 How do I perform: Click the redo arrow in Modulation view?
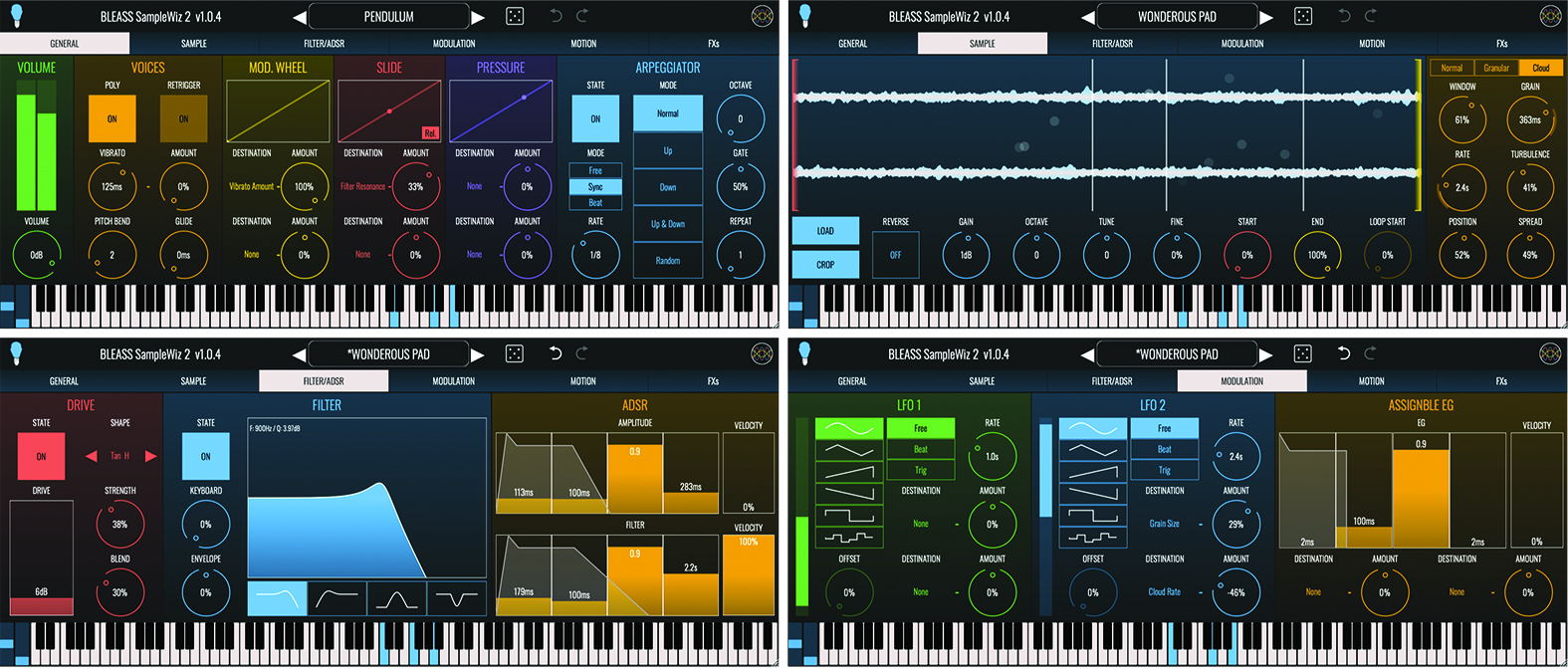(x=1371, y=353)
